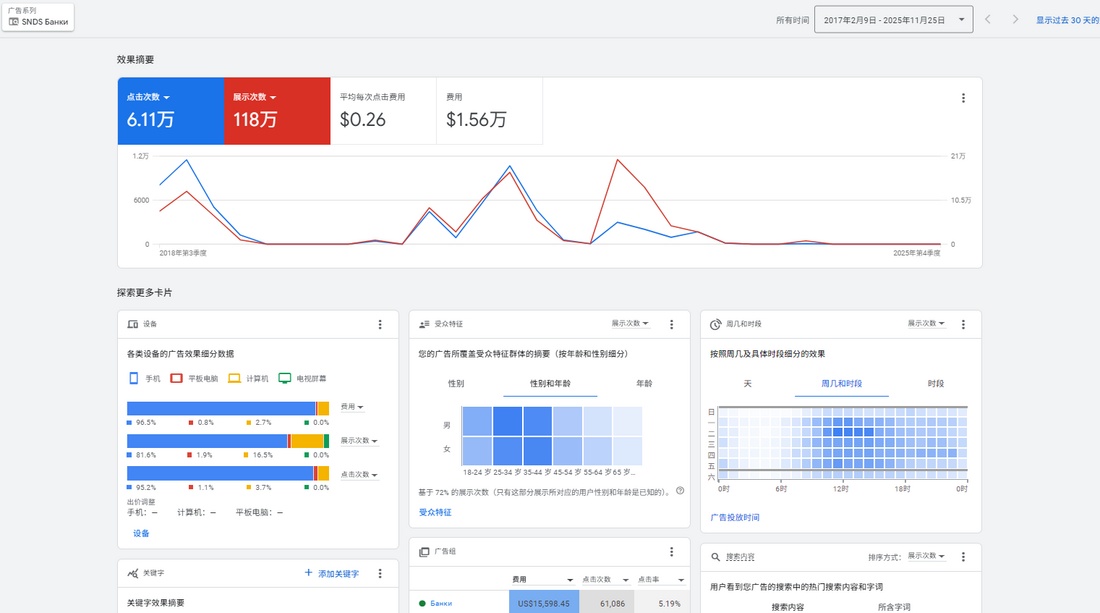Image resolution: width=1100 pixels, height=613 pixels.
Task: Open more options on 周几和时段 card
Action: [963, 325]
